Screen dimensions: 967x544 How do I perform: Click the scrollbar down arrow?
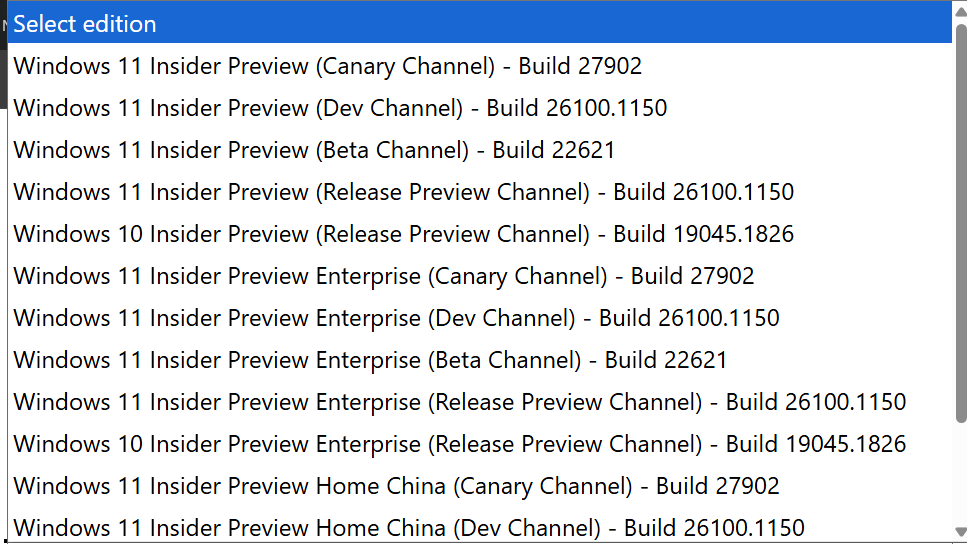[x=961, y=532]
